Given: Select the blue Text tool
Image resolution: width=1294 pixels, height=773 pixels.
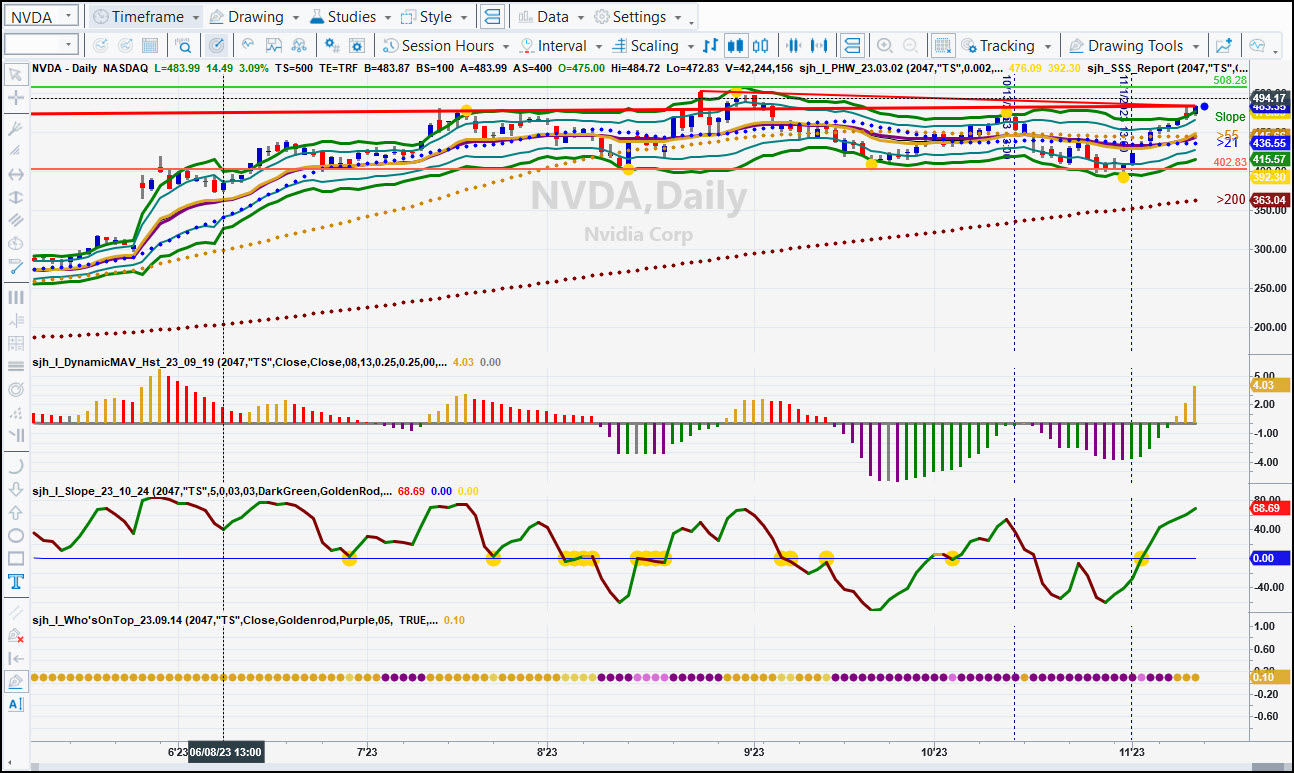Looking at the screenshot, I should pos(16,581).
